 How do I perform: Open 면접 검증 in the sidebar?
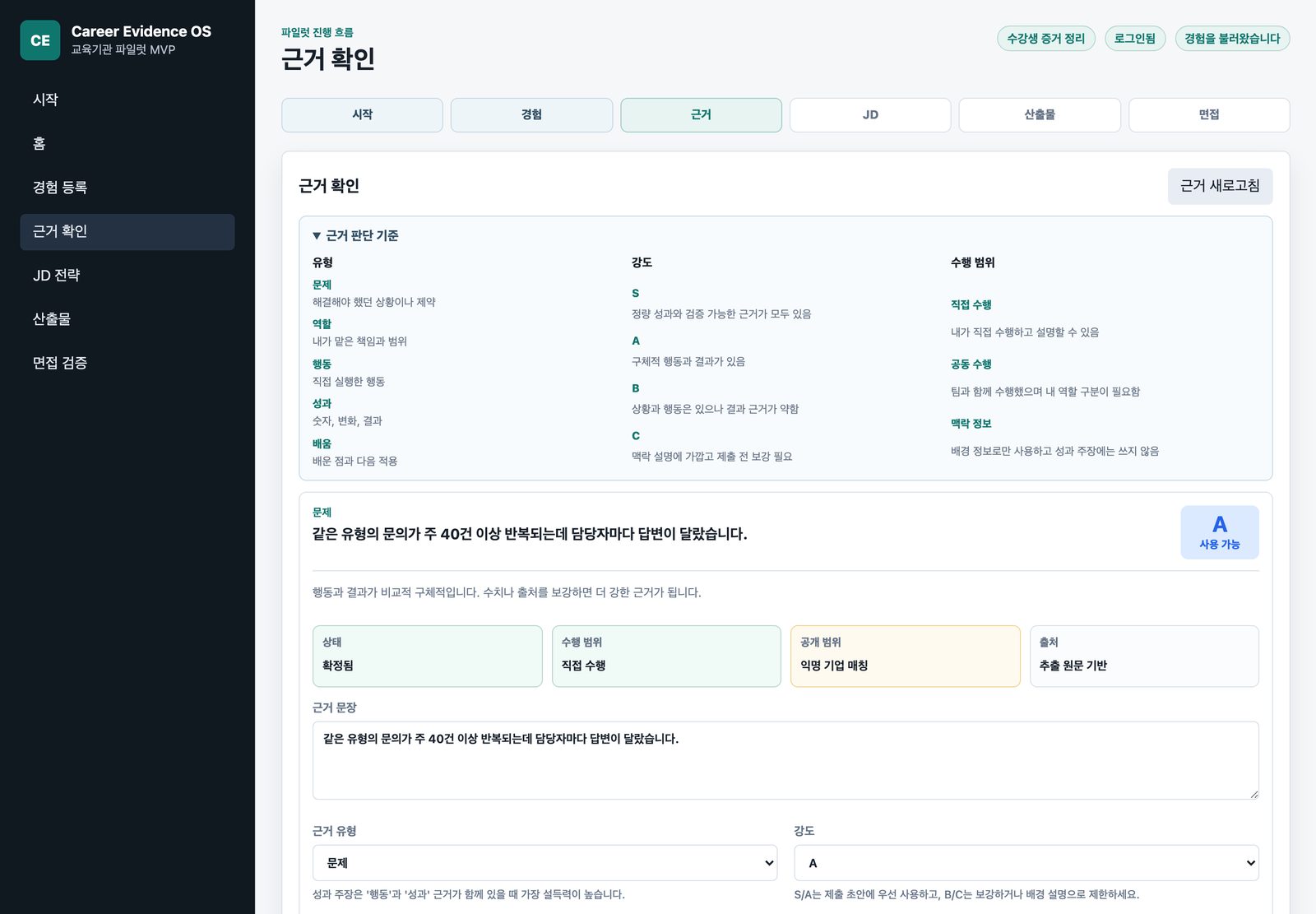point(127,363)
